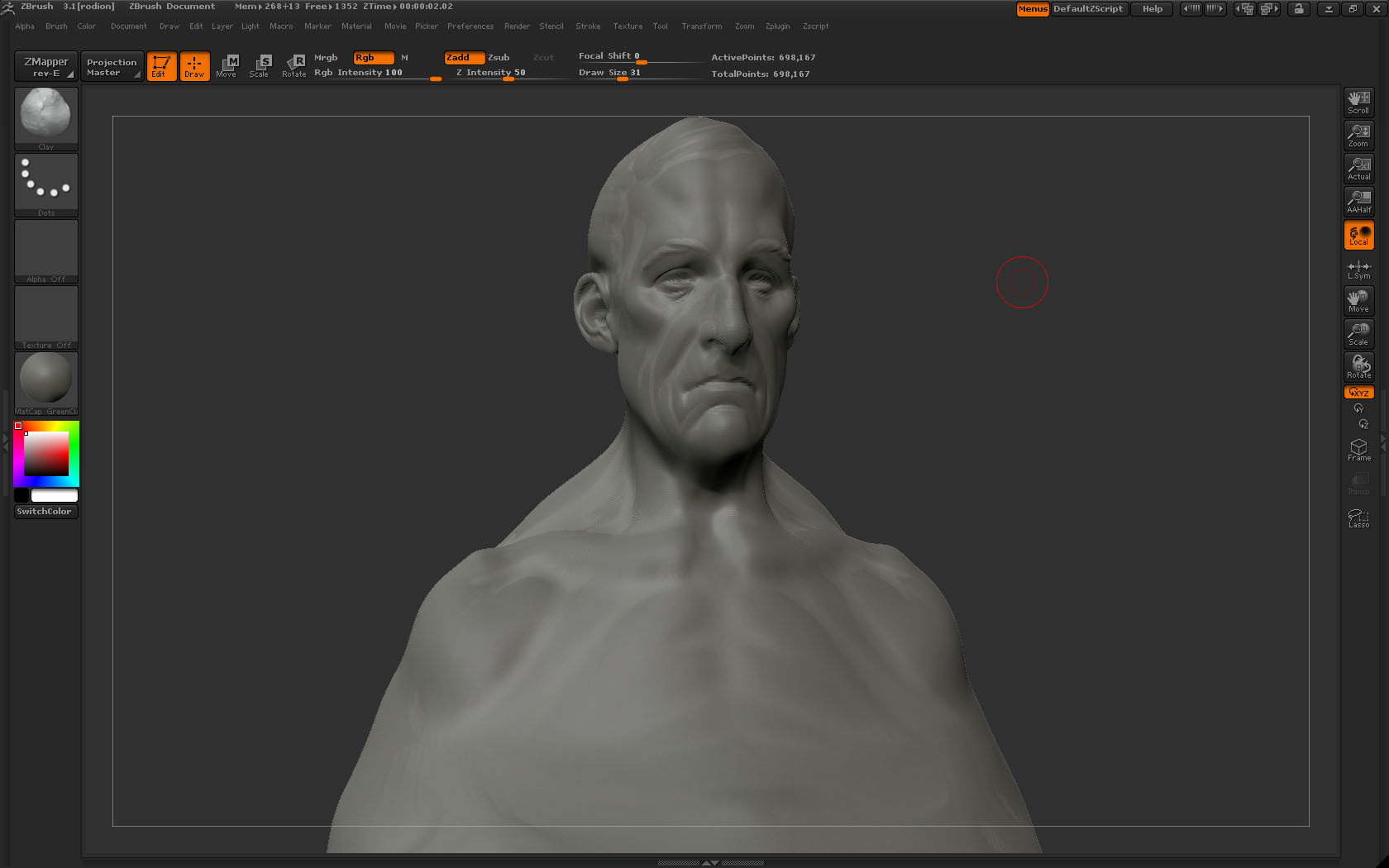
Task: Set canvas to AAHalf size
Action: tap(1358, 201)
